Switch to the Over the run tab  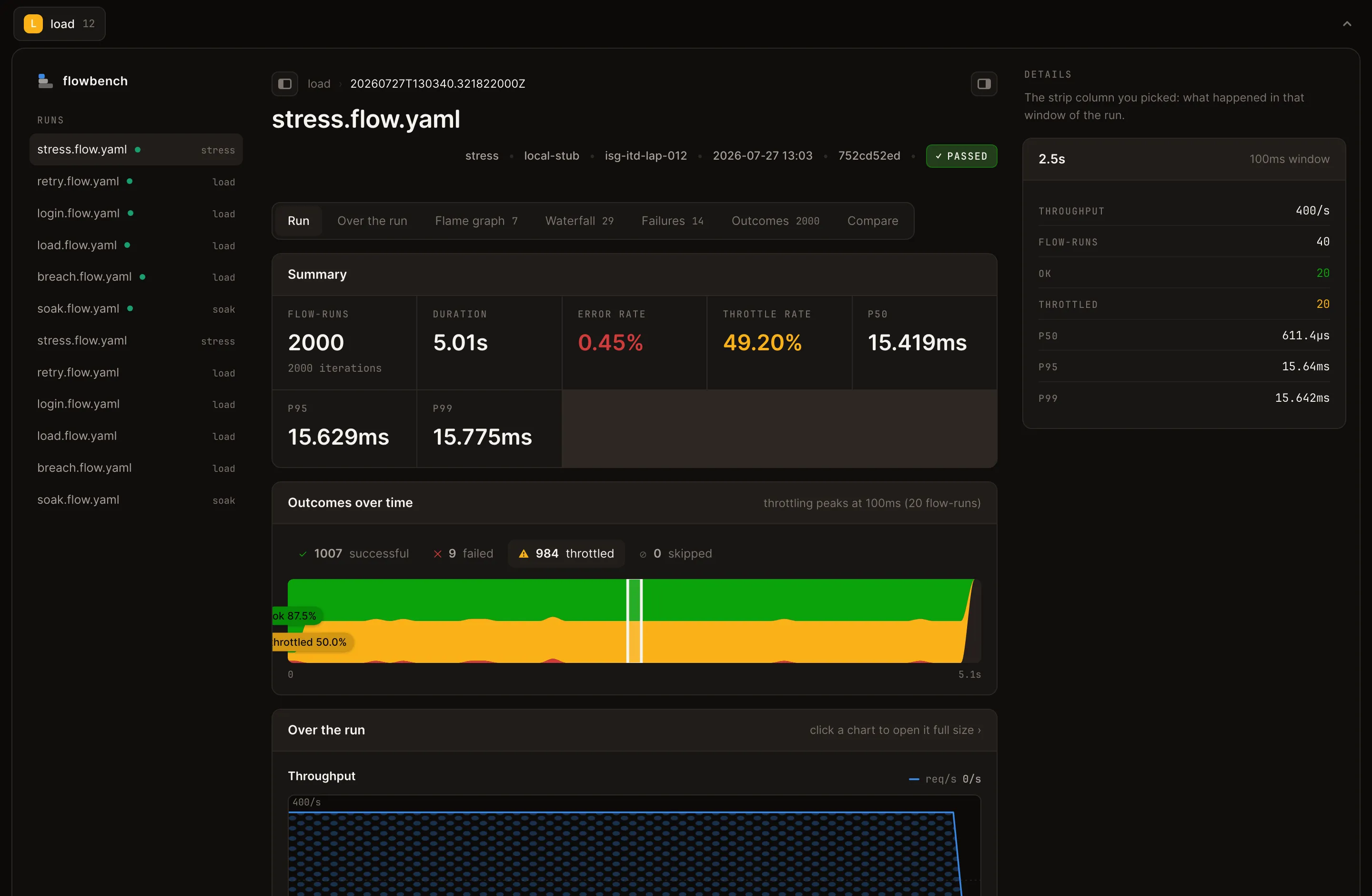coord(372,221)
